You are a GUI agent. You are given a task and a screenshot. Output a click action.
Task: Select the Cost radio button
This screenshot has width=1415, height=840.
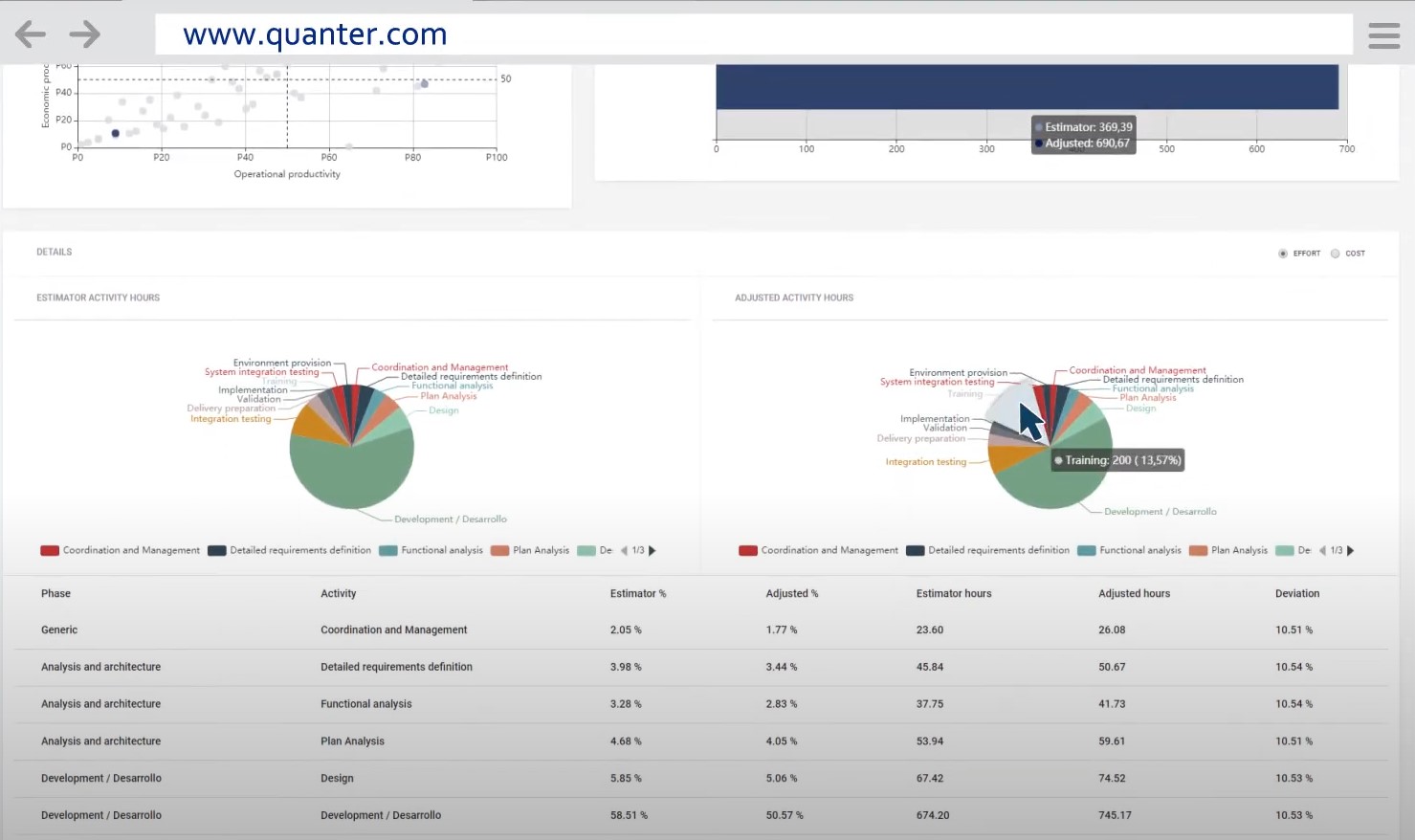(1335, 254)
